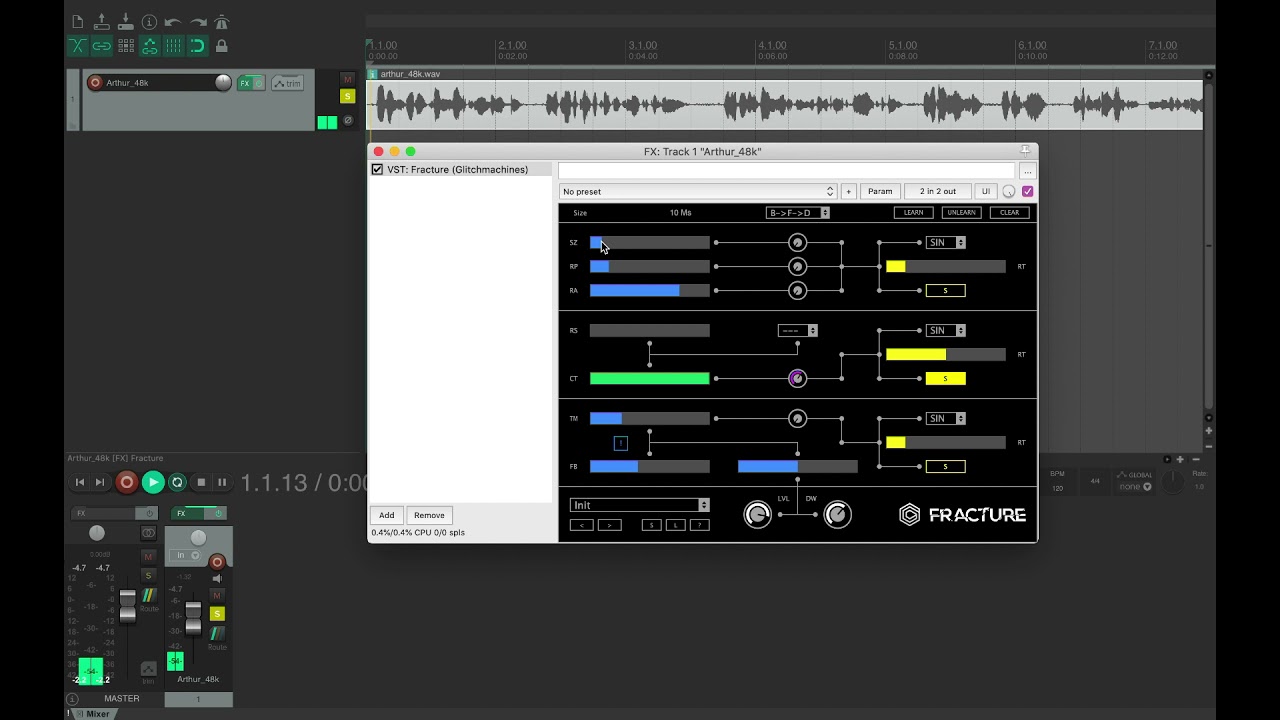
Task: Adjust the Arthur_48k track volume knob
Action: click(223, 83)
